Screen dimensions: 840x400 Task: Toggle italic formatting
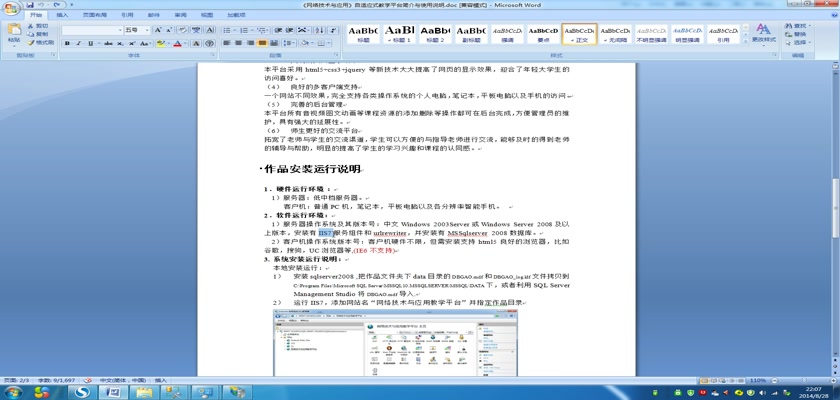(x=78, y=43)
